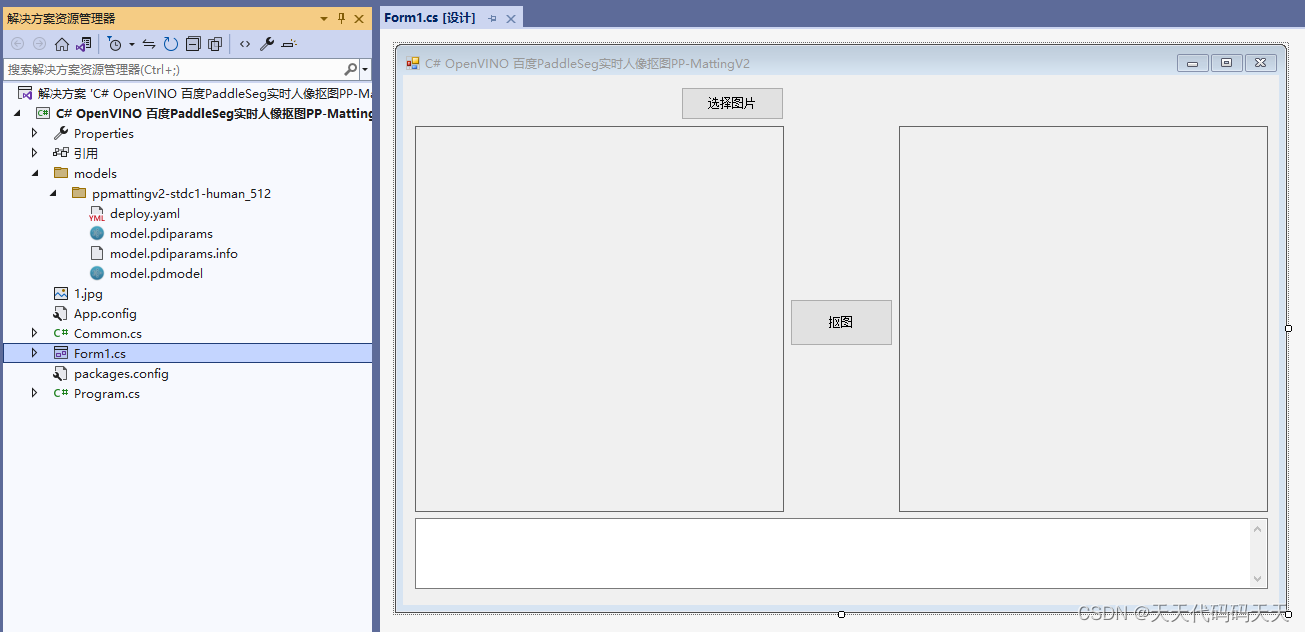Go to Solution Explorer home view
1305x632 pixels.
pyautogui.click(x=62, y=44)
